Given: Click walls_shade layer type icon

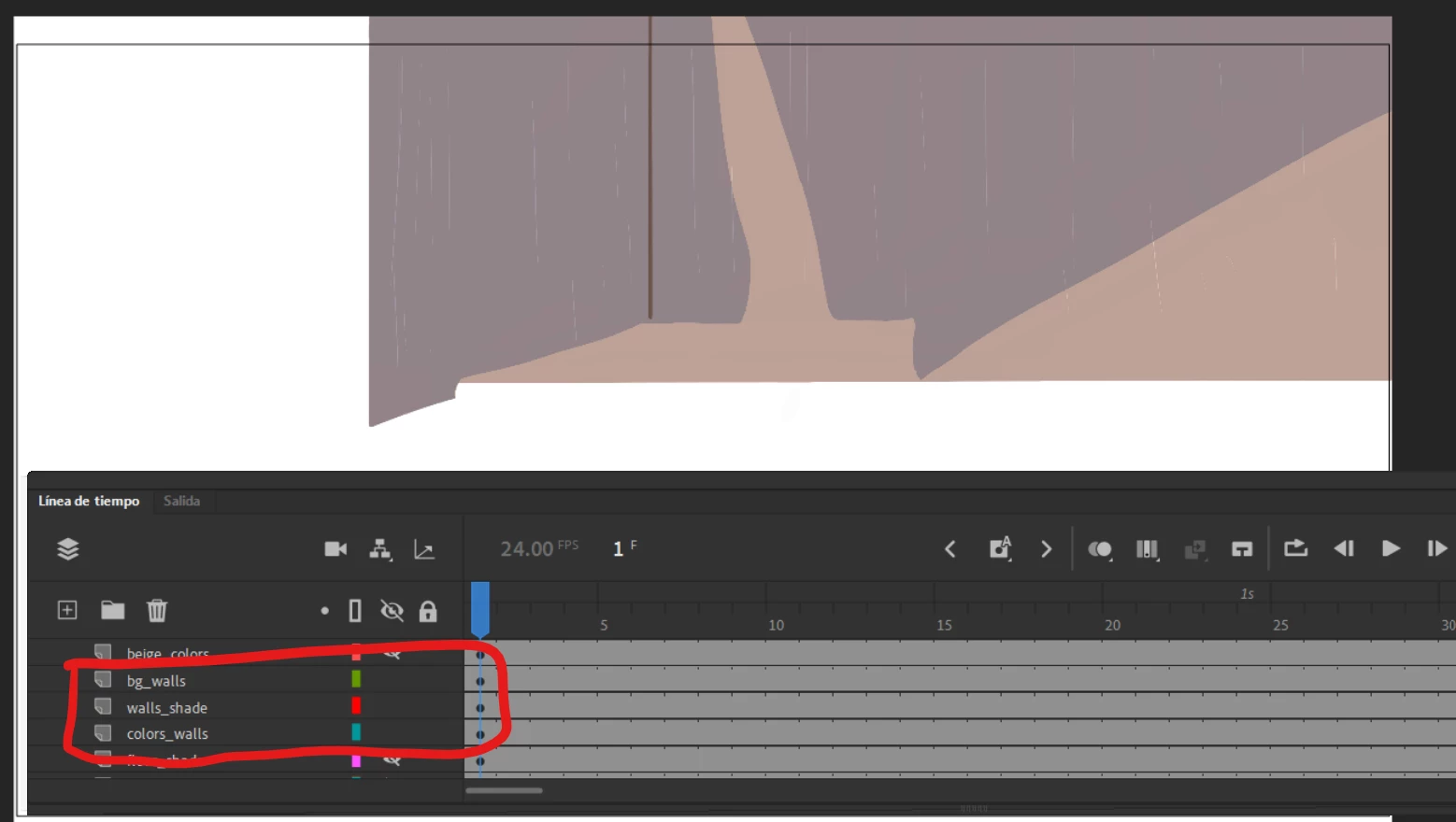Looking at the screenshot, I should coord(103,706).
